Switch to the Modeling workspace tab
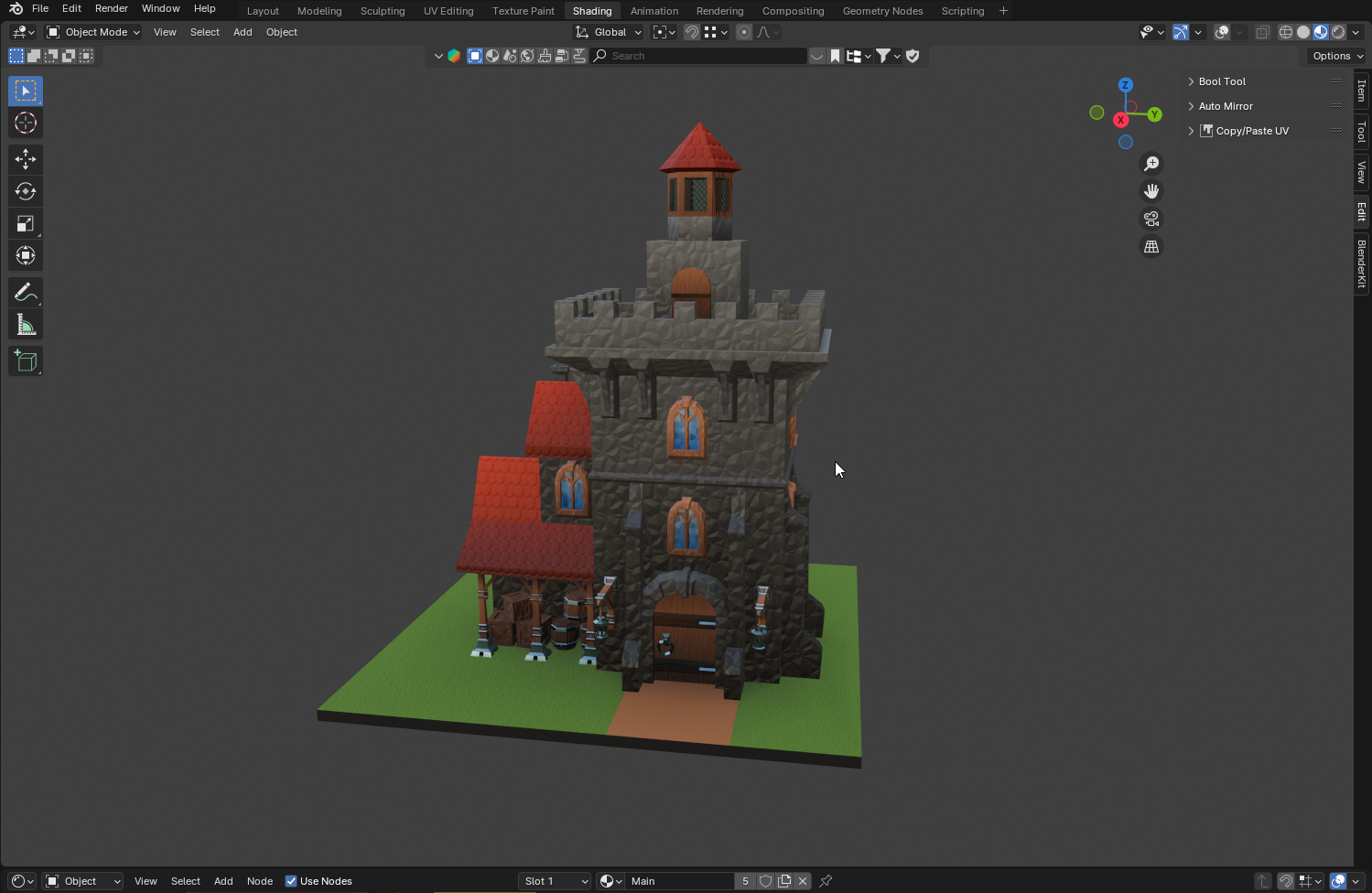This screenshot has width=1372, height=893. (x=319, y=11)
